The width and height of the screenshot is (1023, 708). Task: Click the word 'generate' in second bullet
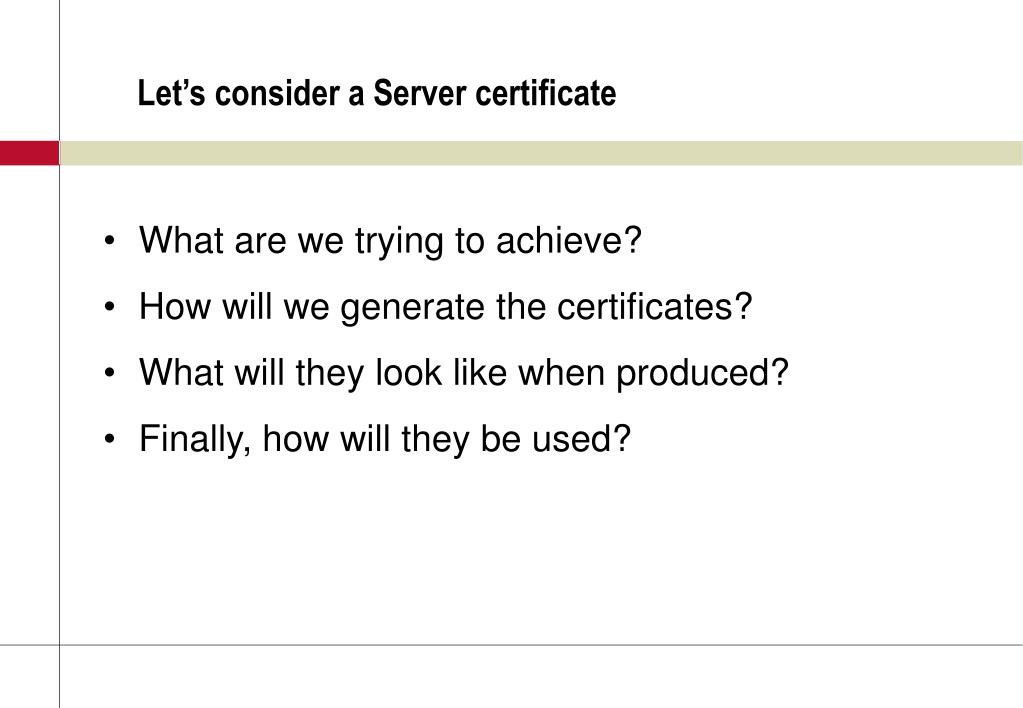[x=412, y=308]
